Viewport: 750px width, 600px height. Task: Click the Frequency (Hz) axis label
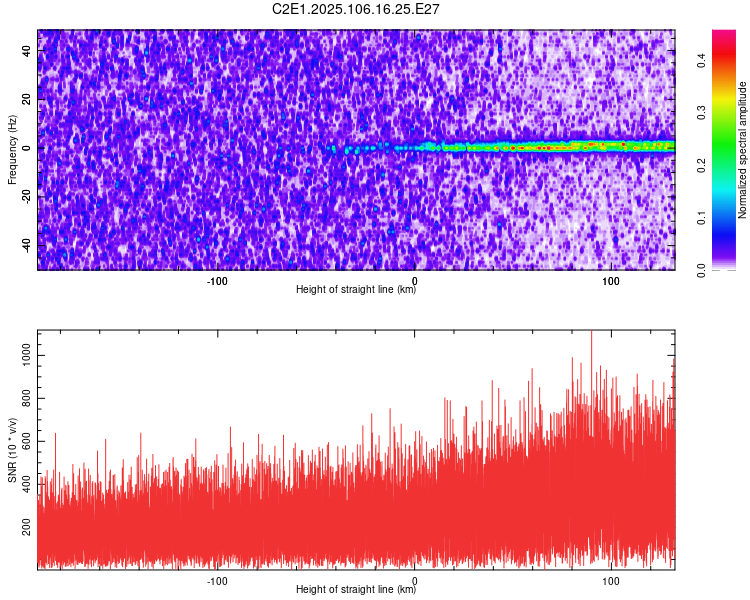click(12, 150)
